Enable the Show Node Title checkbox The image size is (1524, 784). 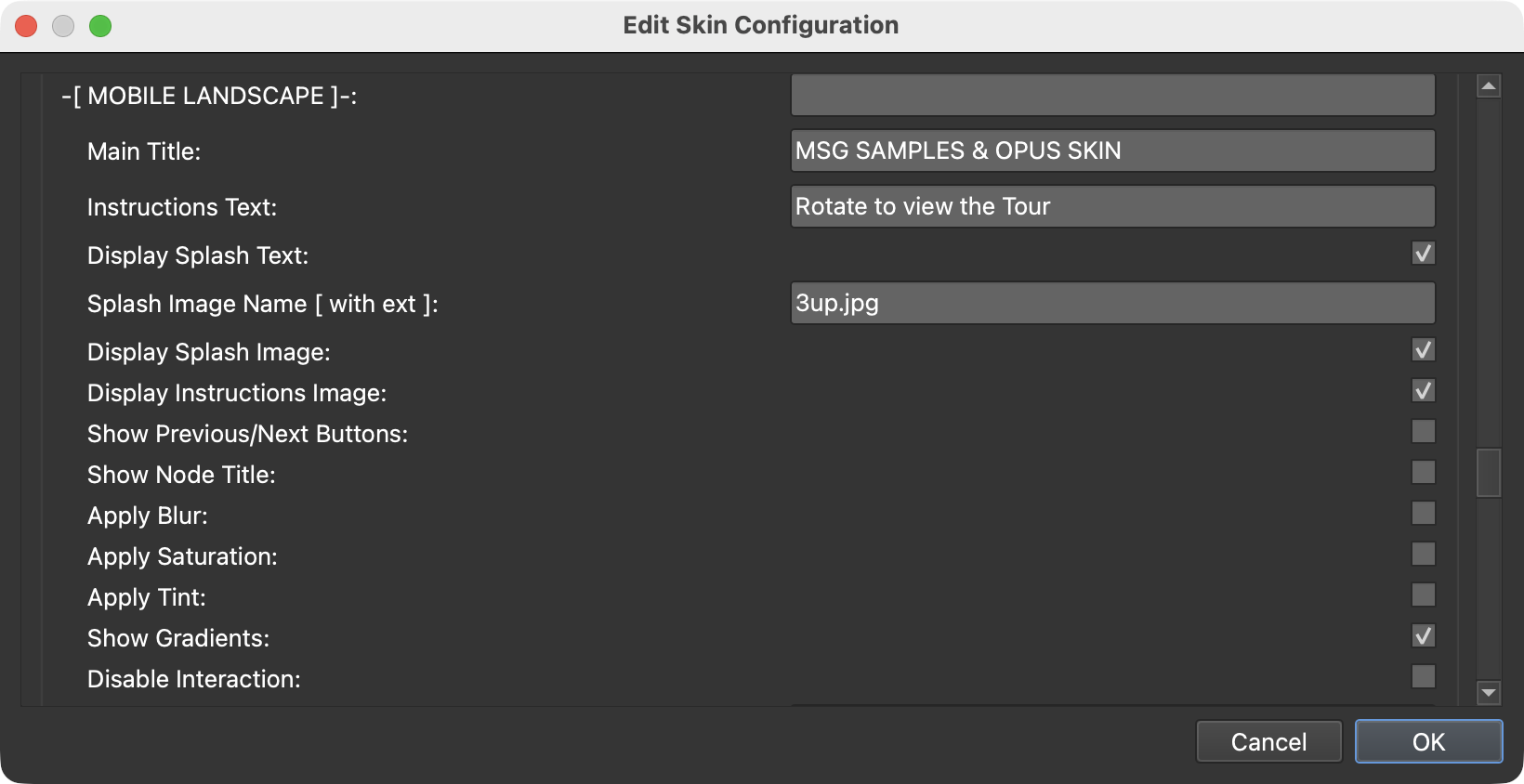1423,472
